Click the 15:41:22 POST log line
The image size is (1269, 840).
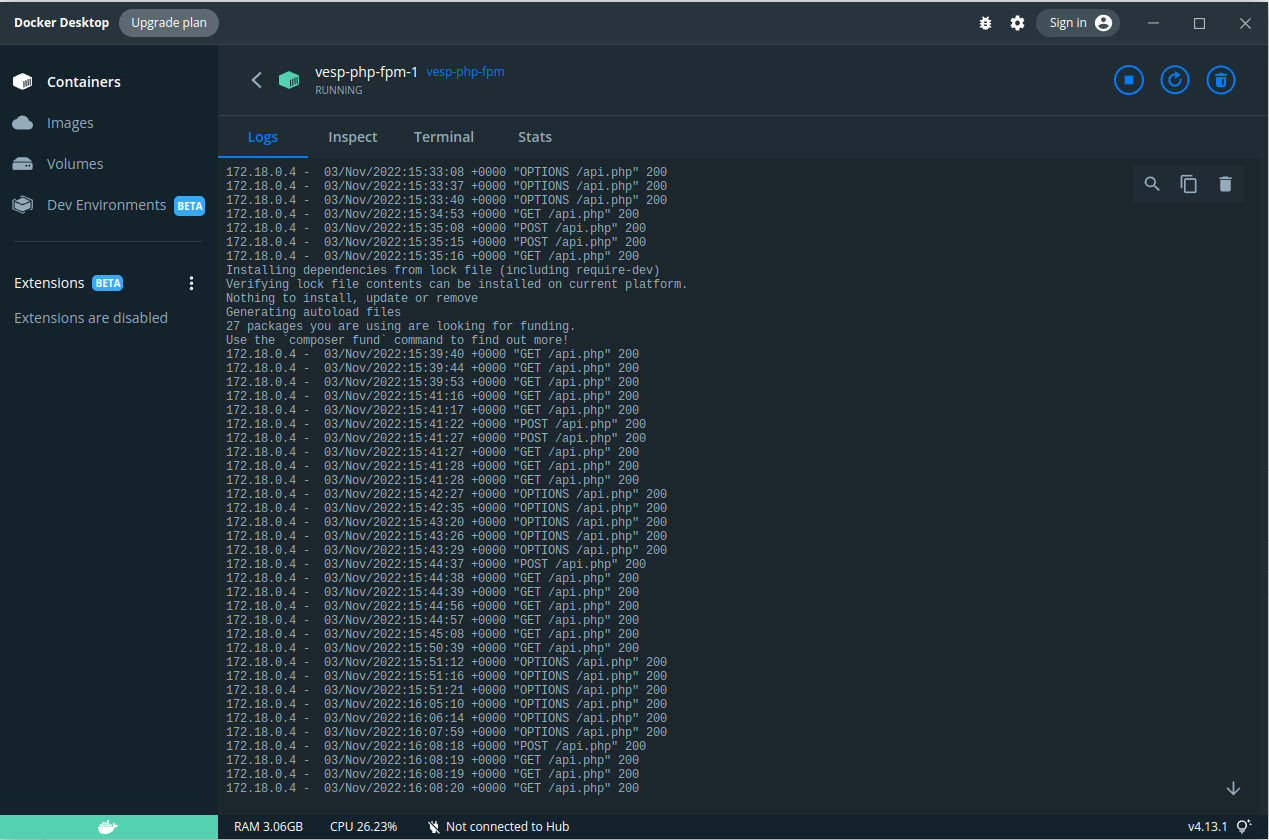tap(436, 424)
